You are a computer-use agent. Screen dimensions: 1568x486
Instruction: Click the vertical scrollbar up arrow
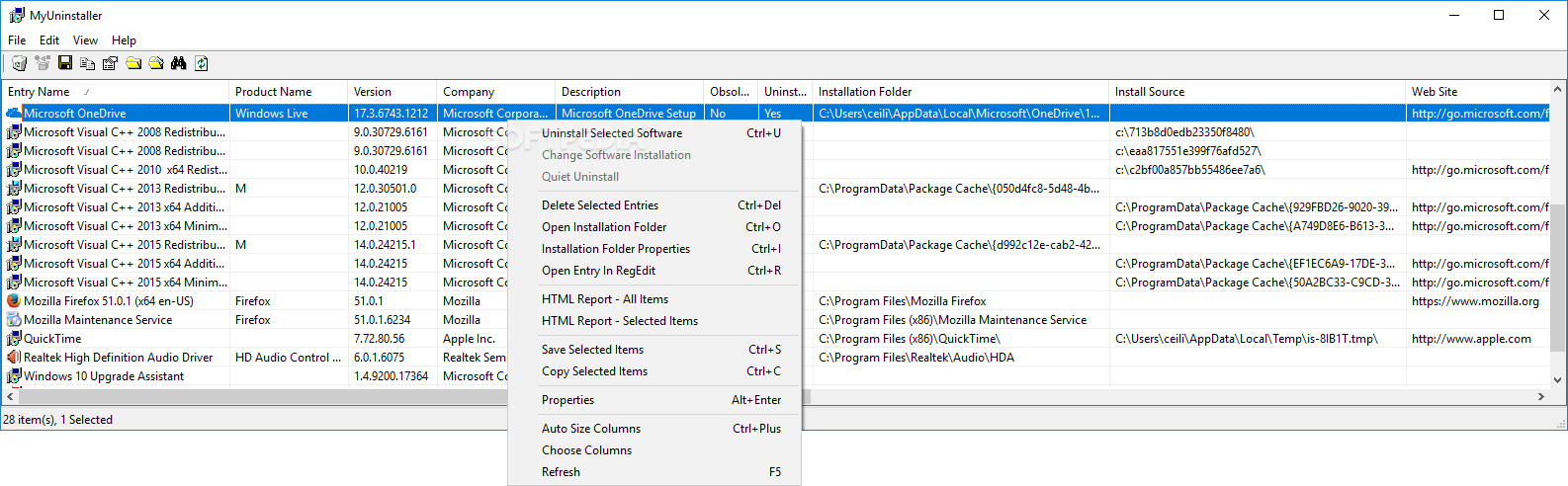coord(1558,90)
